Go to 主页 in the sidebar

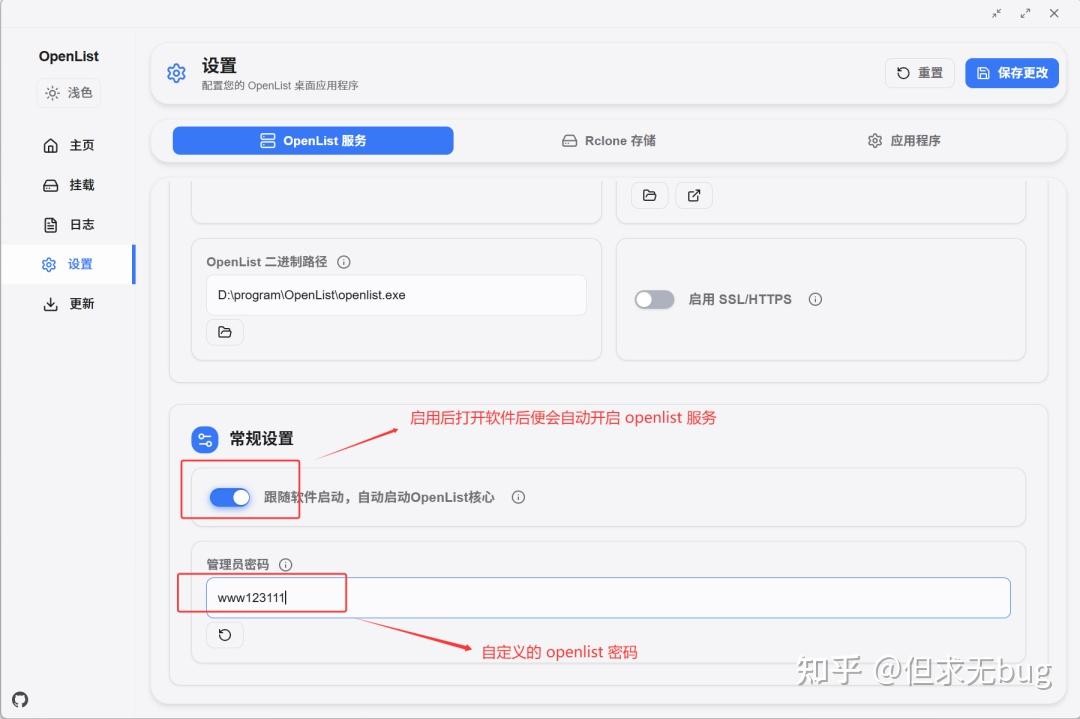(68, 145)
